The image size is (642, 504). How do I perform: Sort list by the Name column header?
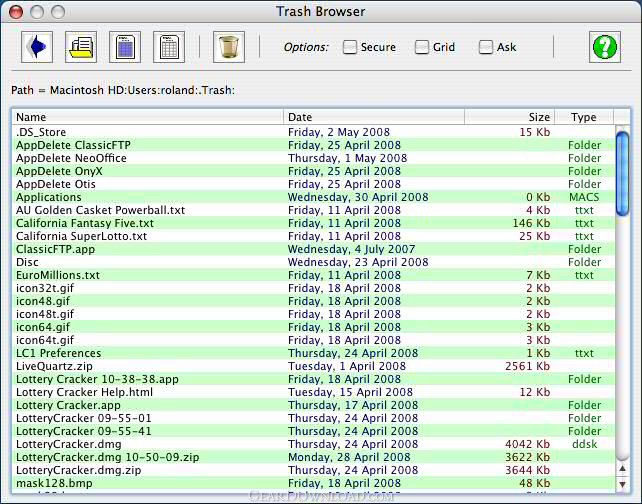click(x=148, y=117)
